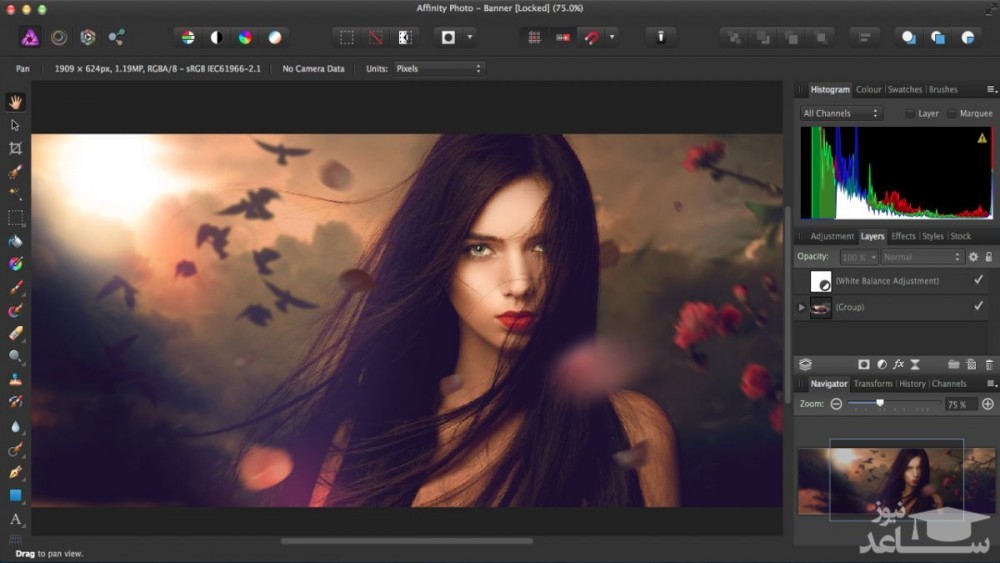Choose the Text tool in left toolbar
This screenshot has height=563, width=1000.
click(15, 519)
